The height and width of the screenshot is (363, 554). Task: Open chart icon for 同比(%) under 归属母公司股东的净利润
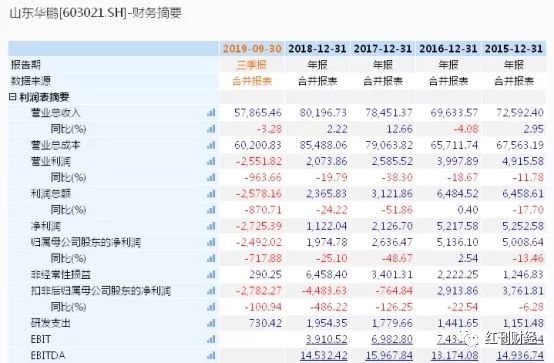point(211,258)
